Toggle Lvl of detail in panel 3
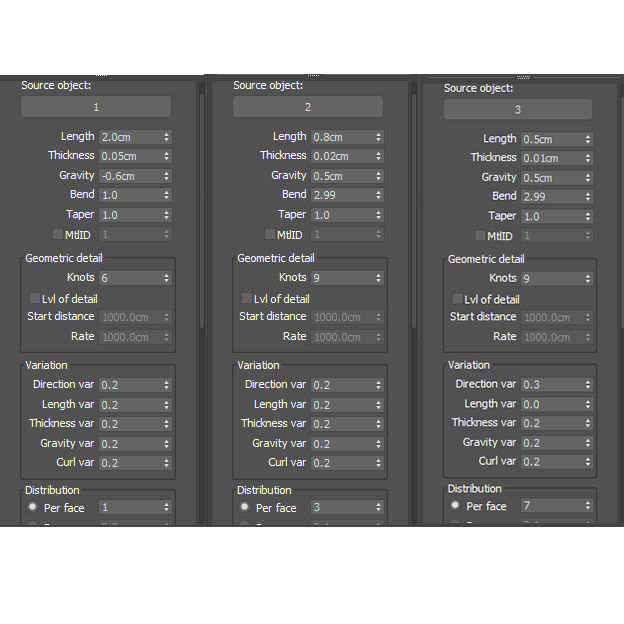The width and height of the screenshot is (624, 624). point(457,298)
